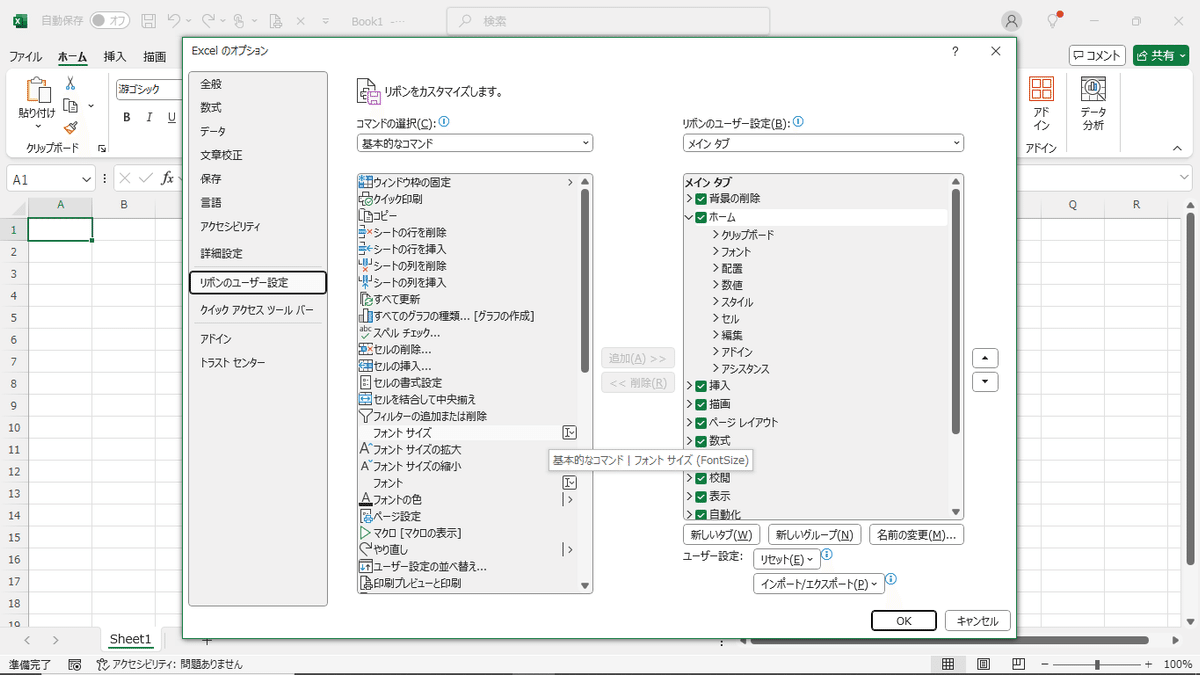This screenshot has width=1200, height=675.
Task: Uncheck the 数式 tab checkbox
Action: (x=701, y=441)
